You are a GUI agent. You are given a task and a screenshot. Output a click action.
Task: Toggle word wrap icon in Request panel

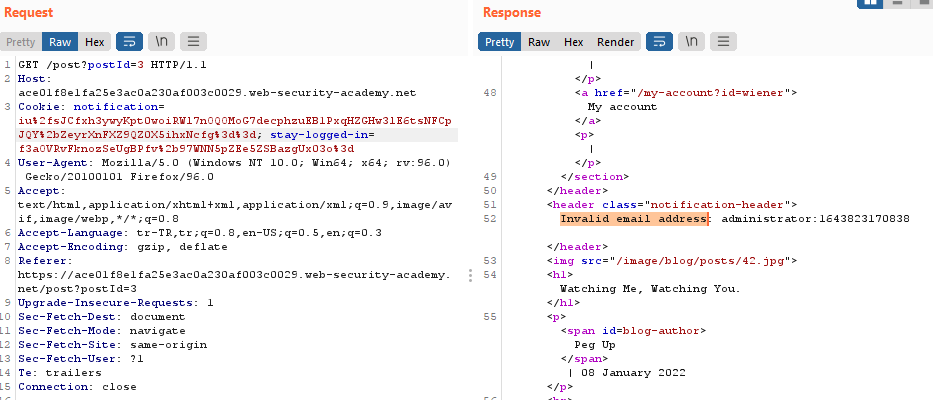pyautogui.click(x=129, y=42)
